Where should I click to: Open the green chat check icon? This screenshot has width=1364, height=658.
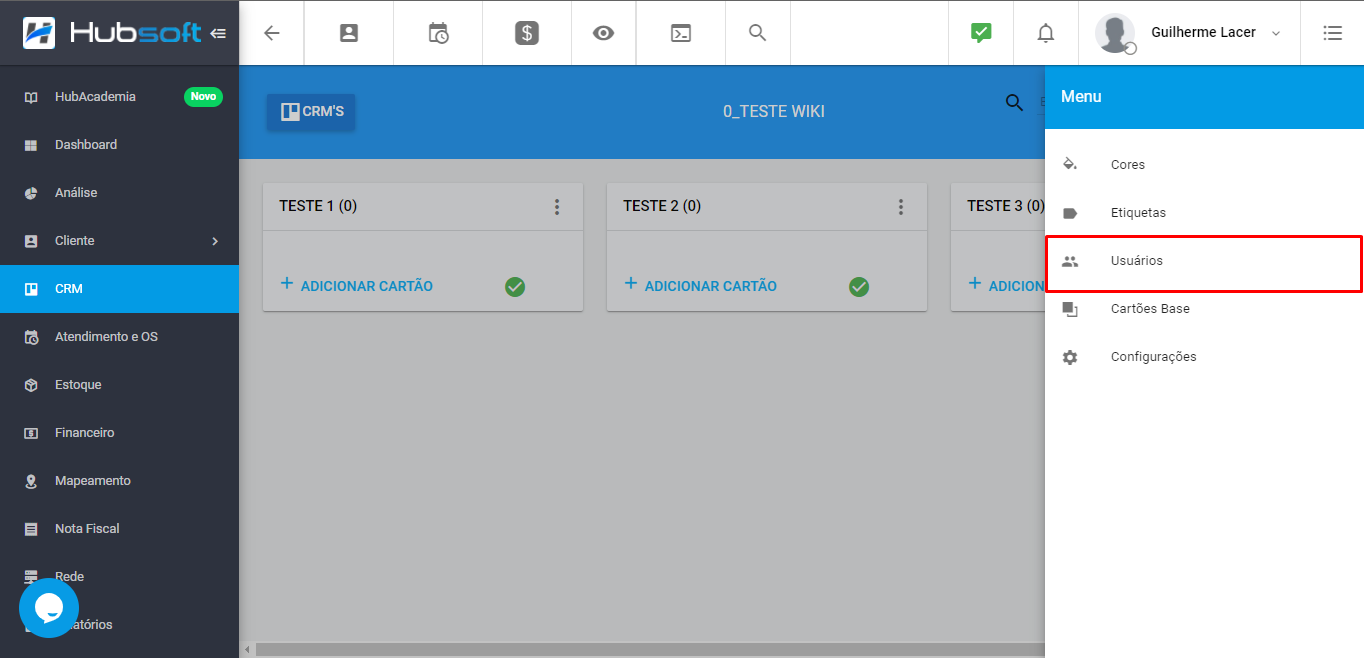click(x=981, y=33)
